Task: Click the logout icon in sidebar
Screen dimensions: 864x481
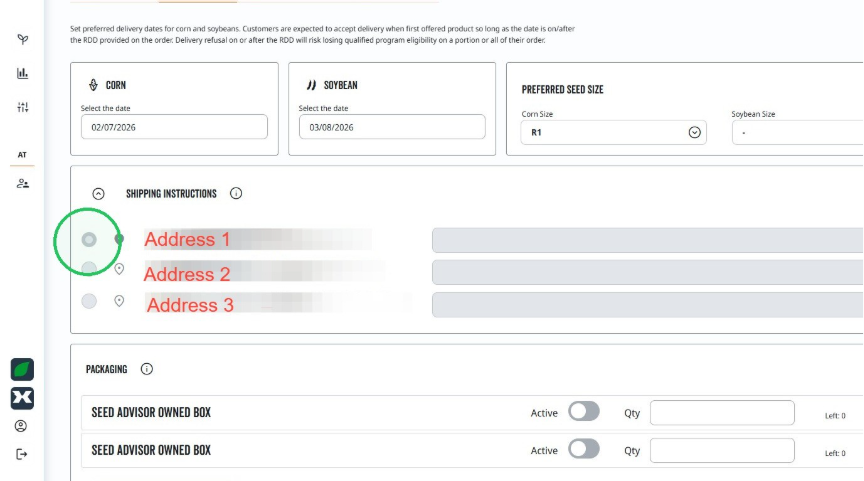Action: click(x=21, y=454)
